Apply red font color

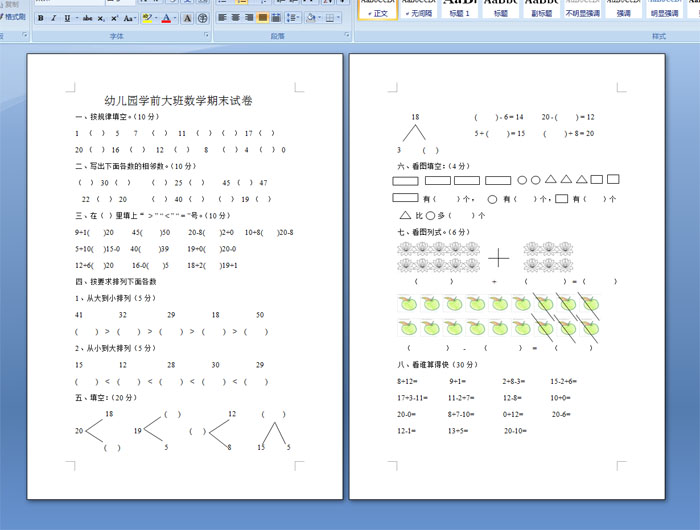click(x=166, y=18)
